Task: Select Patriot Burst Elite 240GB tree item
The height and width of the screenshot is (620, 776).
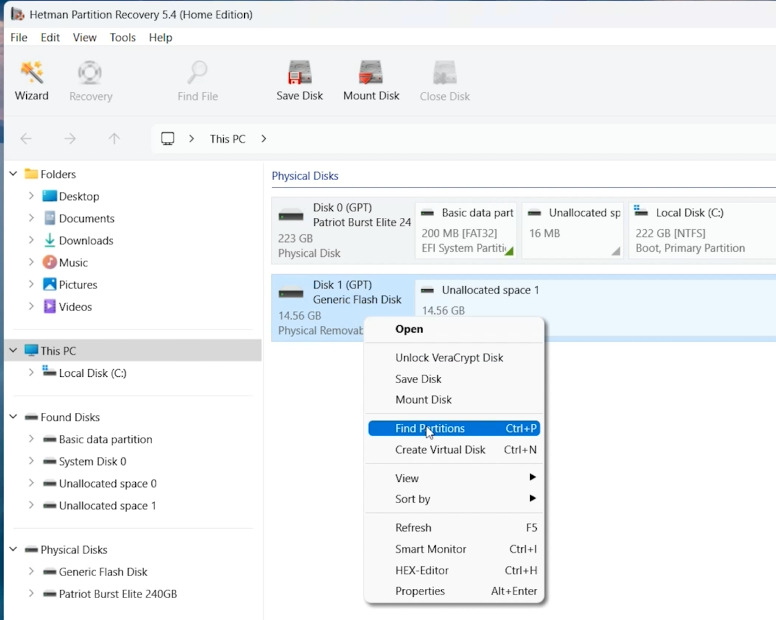Action: coord(118,594)
